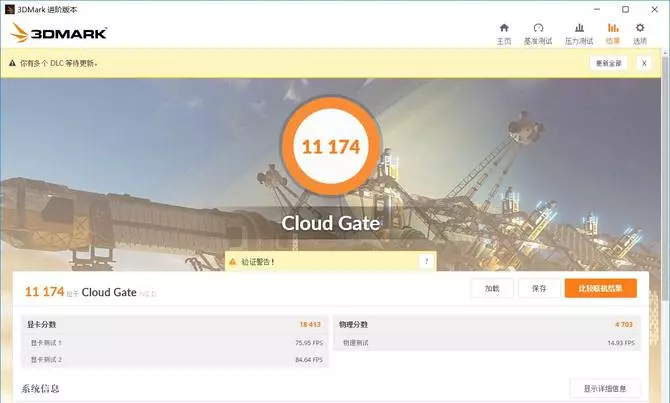Image resolution: width=670 pixels, height=403 pixels.
Task: Click the 物理分数 physics score label
Action: click(x=353, y=324)
